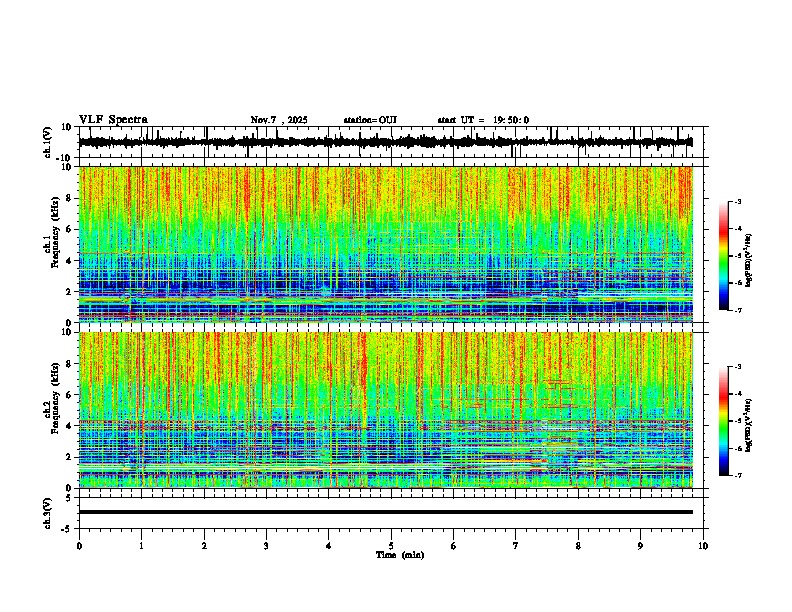Click the "VLF Spectra" title text

[113, 120]
